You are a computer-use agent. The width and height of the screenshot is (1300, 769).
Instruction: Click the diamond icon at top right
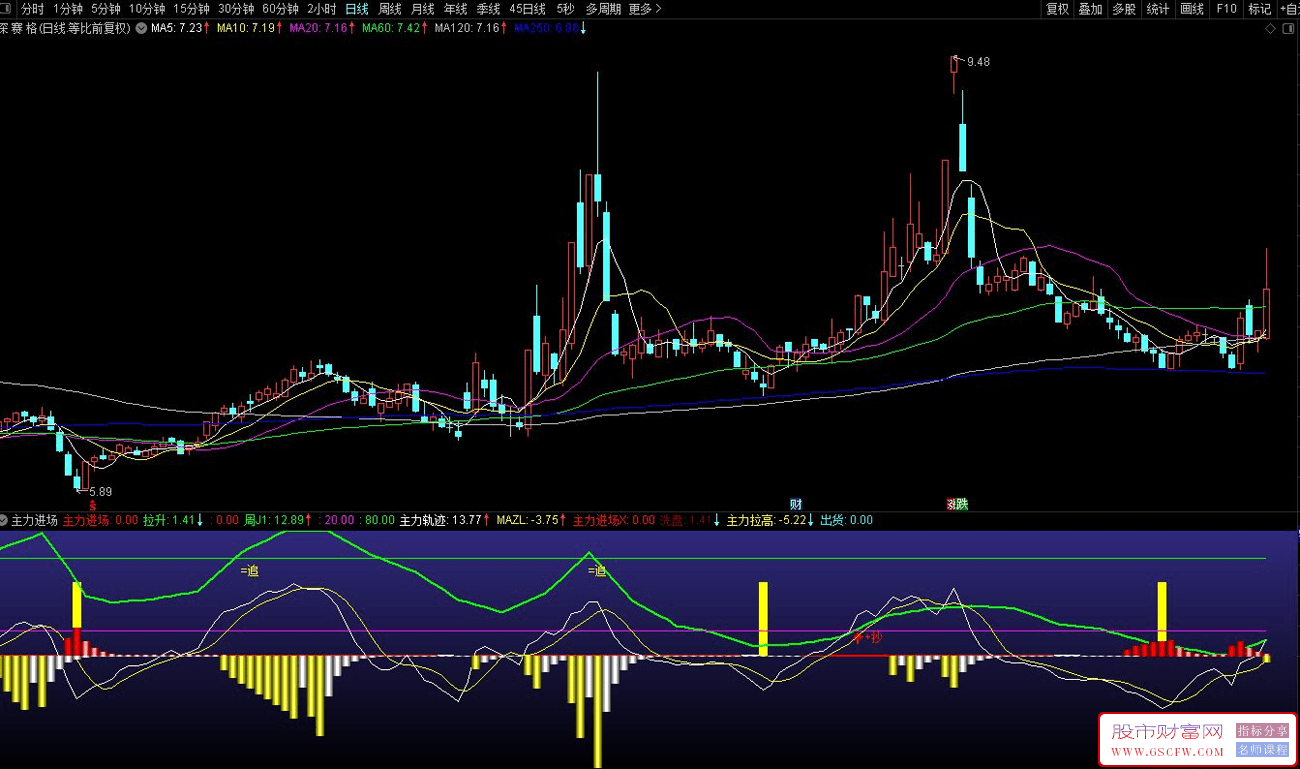coord(1270,29)
